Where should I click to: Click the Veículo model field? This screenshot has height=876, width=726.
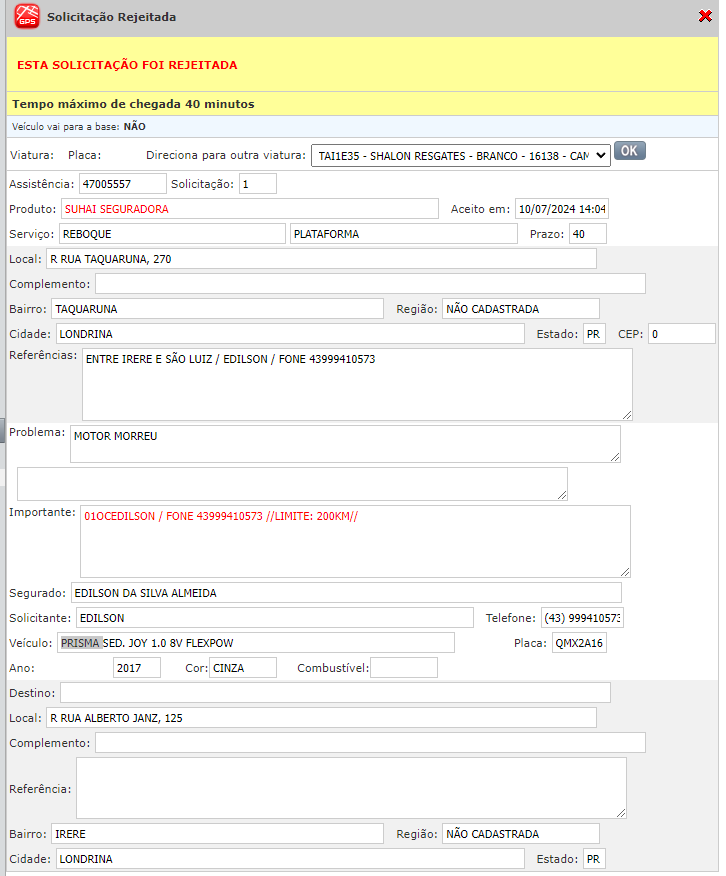[x=255, y=642]
